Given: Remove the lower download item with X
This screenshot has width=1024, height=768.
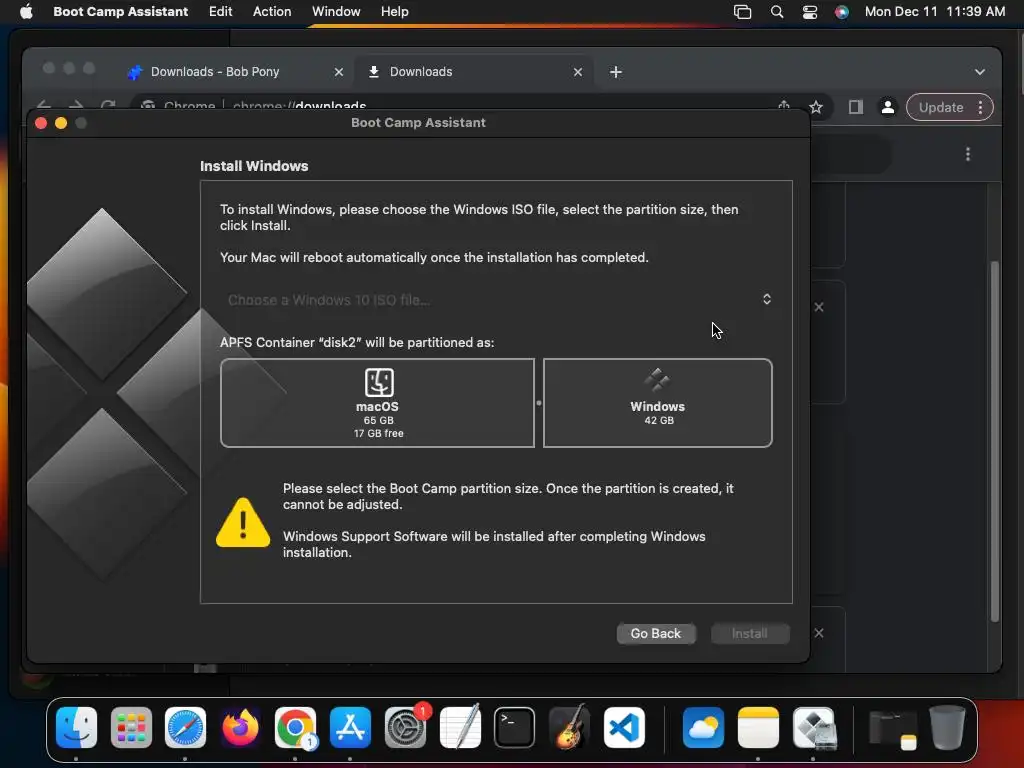Looking at the screenshot, I should tap(819, 633).
